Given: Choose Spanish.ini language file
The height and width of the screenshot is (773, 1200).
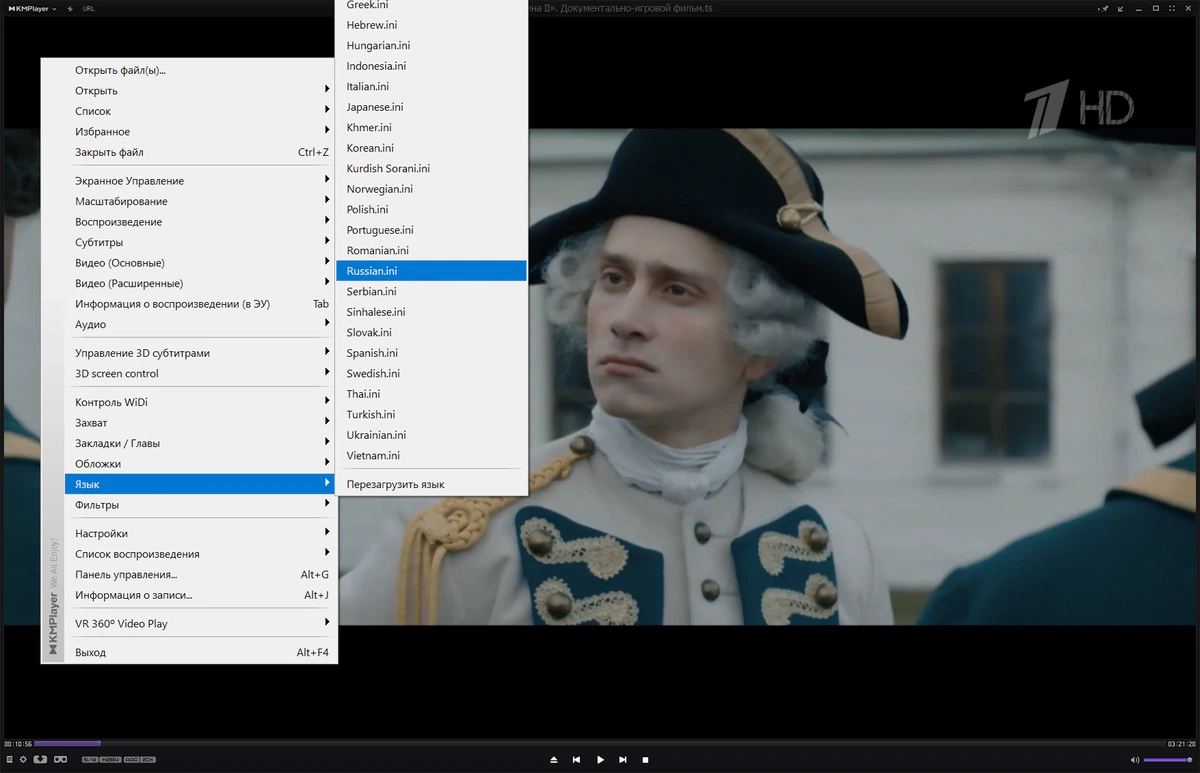Looking at the screenshot, I should [432, 353].
